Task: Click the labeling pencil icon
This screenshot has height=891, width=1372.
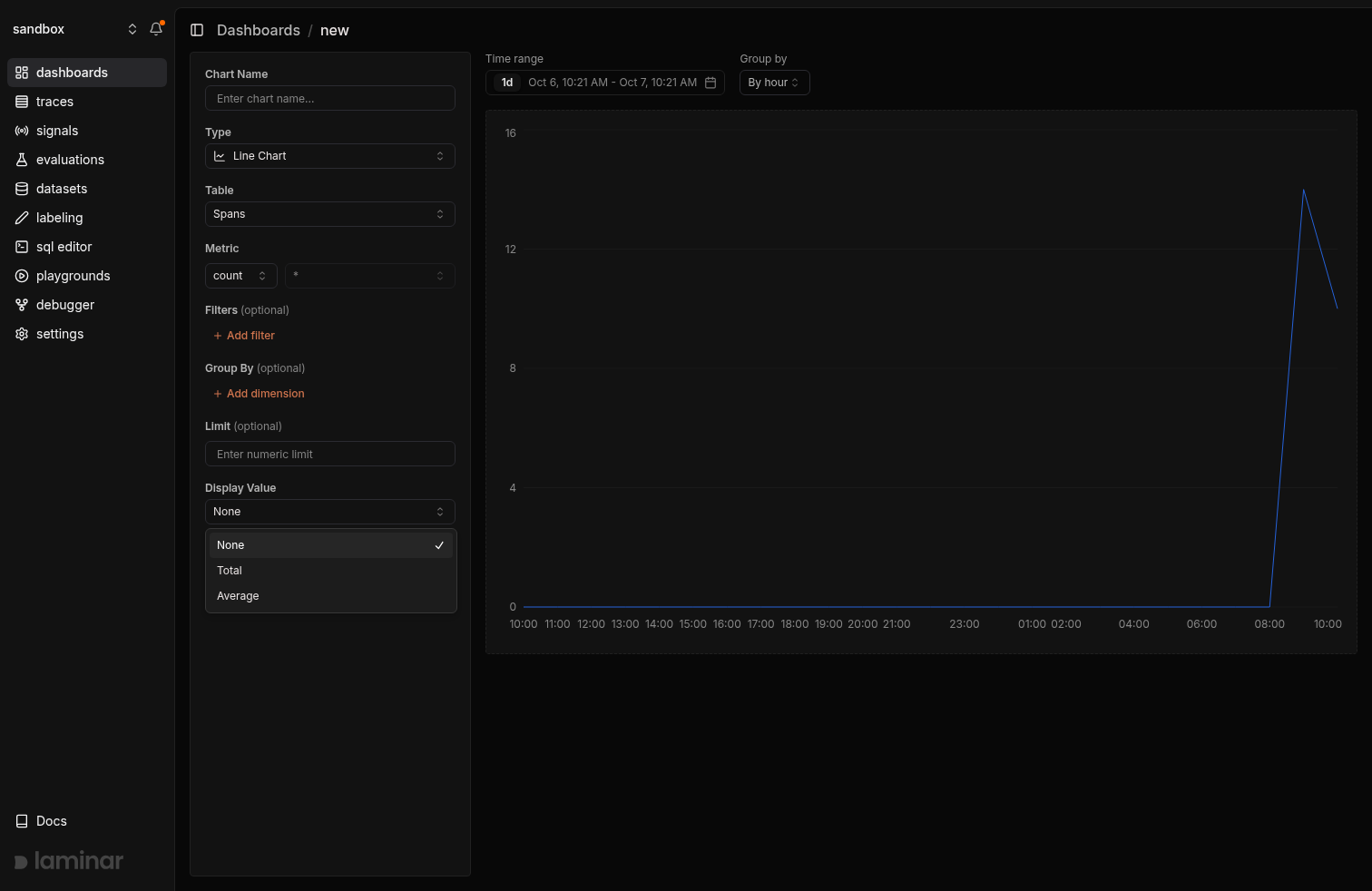Action: (22, 218)
